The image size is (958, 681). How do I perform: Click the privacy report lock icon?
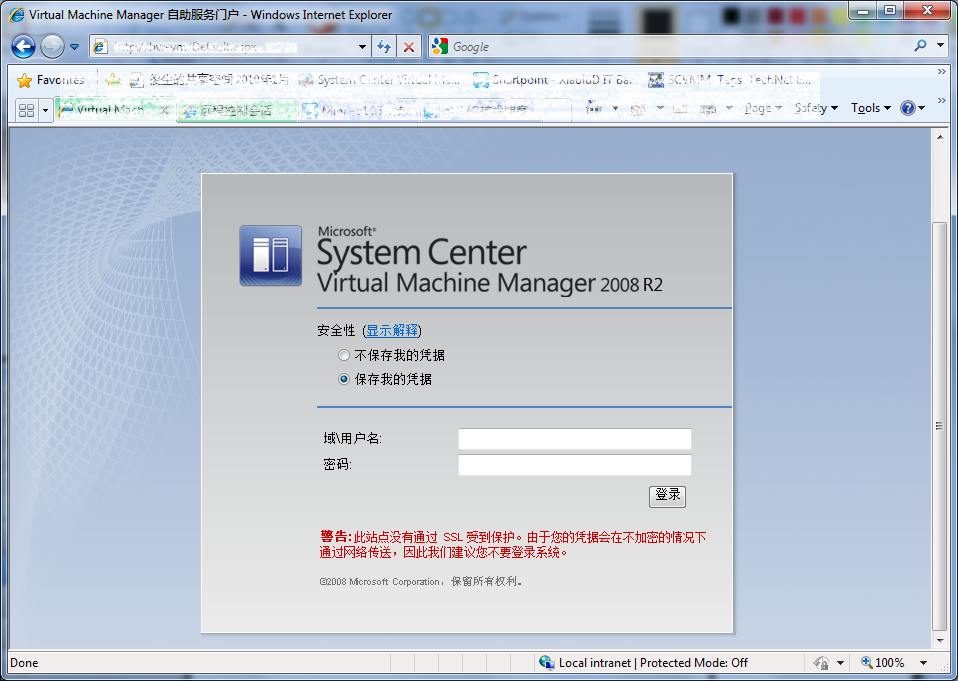click(x=821, y=663)
